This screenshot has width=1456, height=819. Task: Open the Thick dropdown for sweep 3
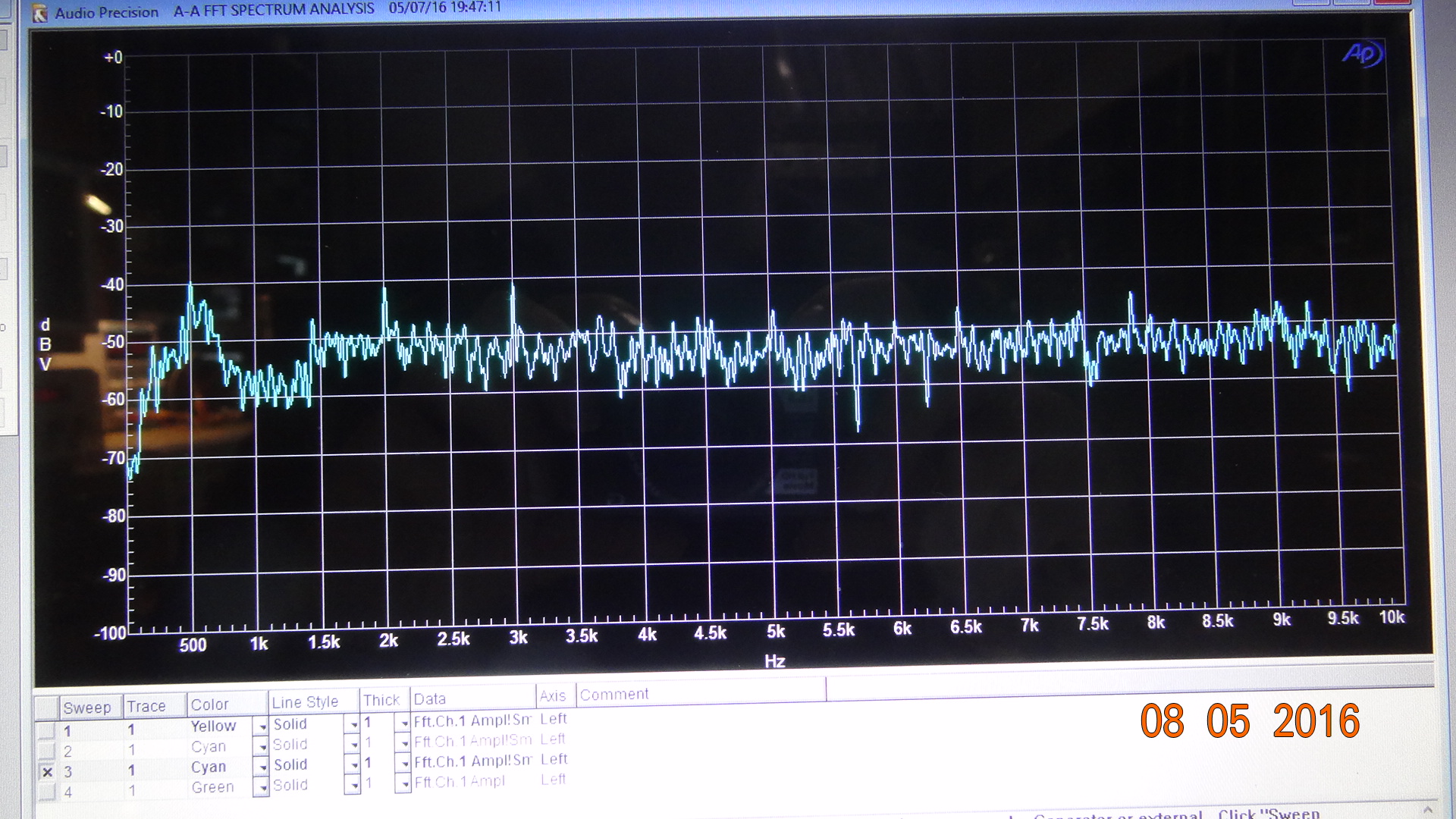pyautogui.click(x=403, y=764)
